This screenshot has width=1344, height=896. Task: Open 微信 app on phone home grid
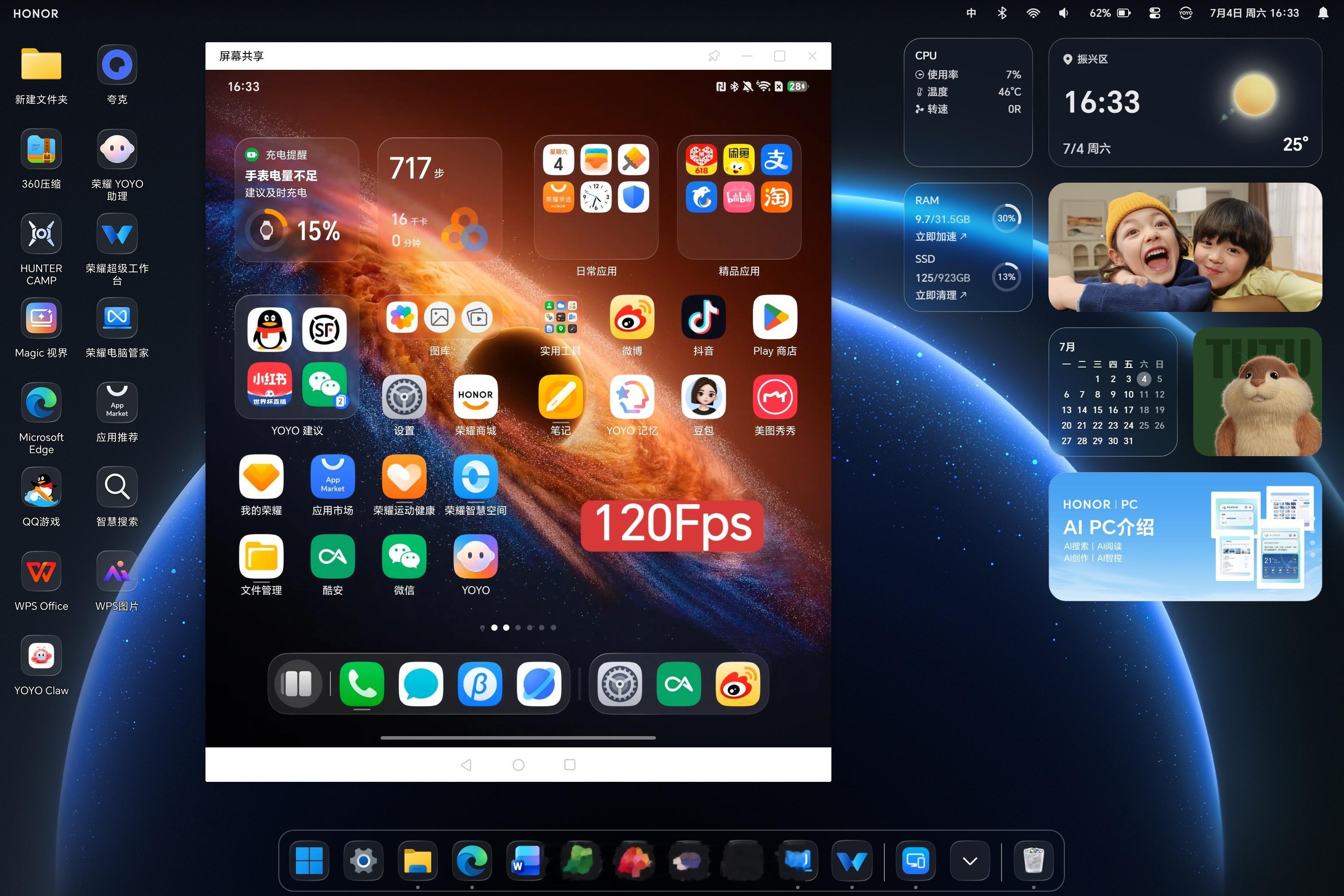click(404, 557)
